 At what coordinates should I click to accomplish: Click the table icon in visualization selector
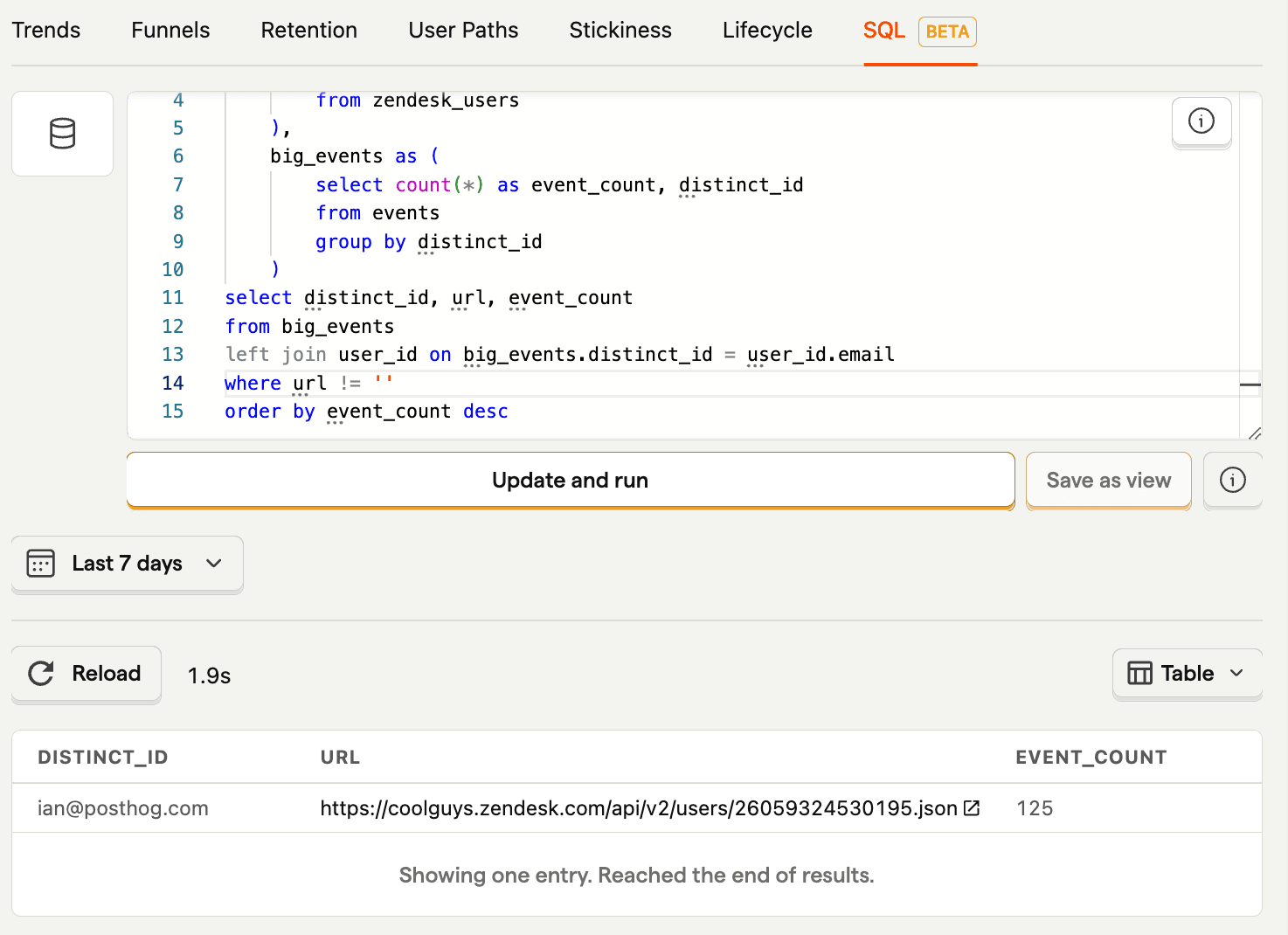[1139, 673]
